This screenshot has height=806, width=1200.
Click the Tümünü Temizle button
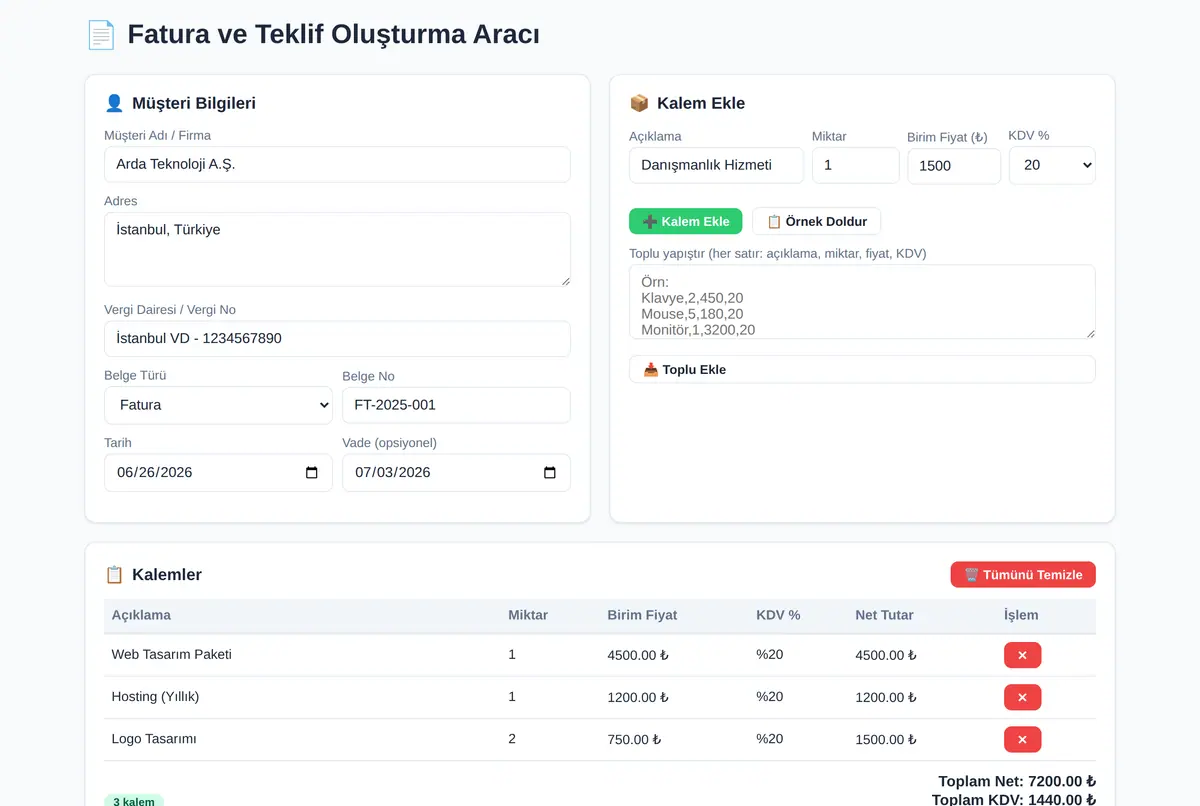(1023, 574)
